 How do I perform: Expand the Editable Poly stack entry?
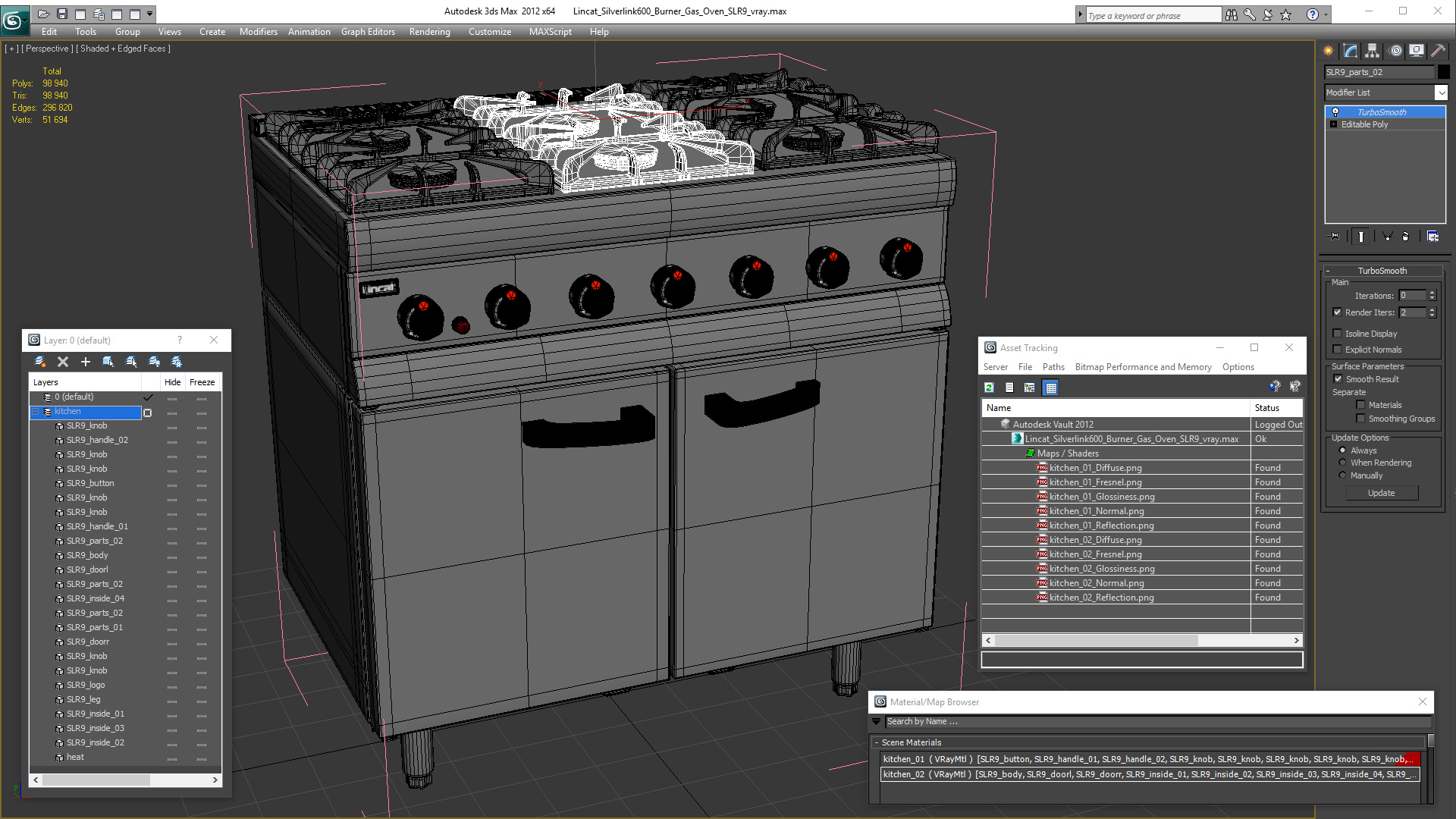(x=1334, y=124)
